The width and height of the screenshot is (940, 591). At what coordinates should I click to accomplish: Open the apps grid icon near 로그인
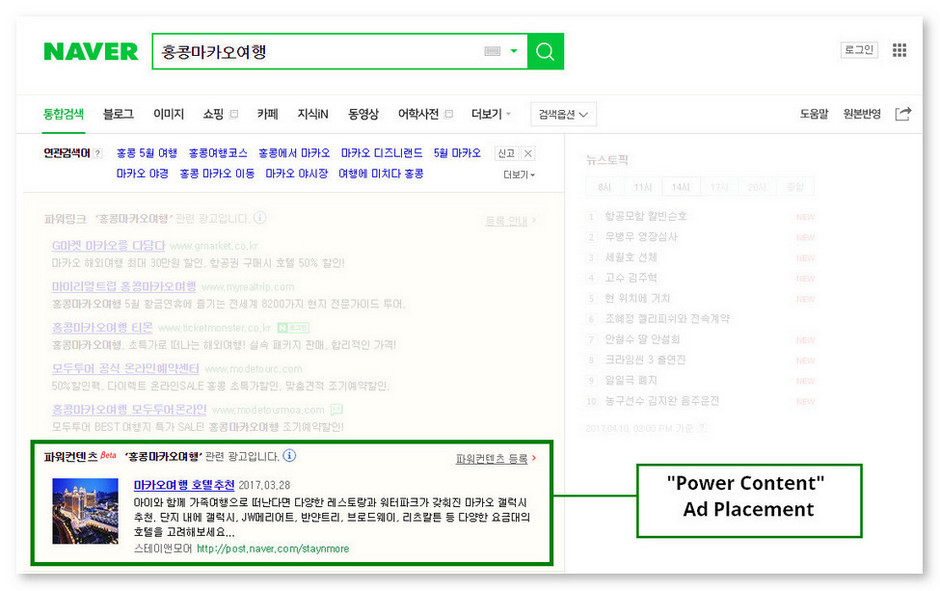click(x=899, y=50)
